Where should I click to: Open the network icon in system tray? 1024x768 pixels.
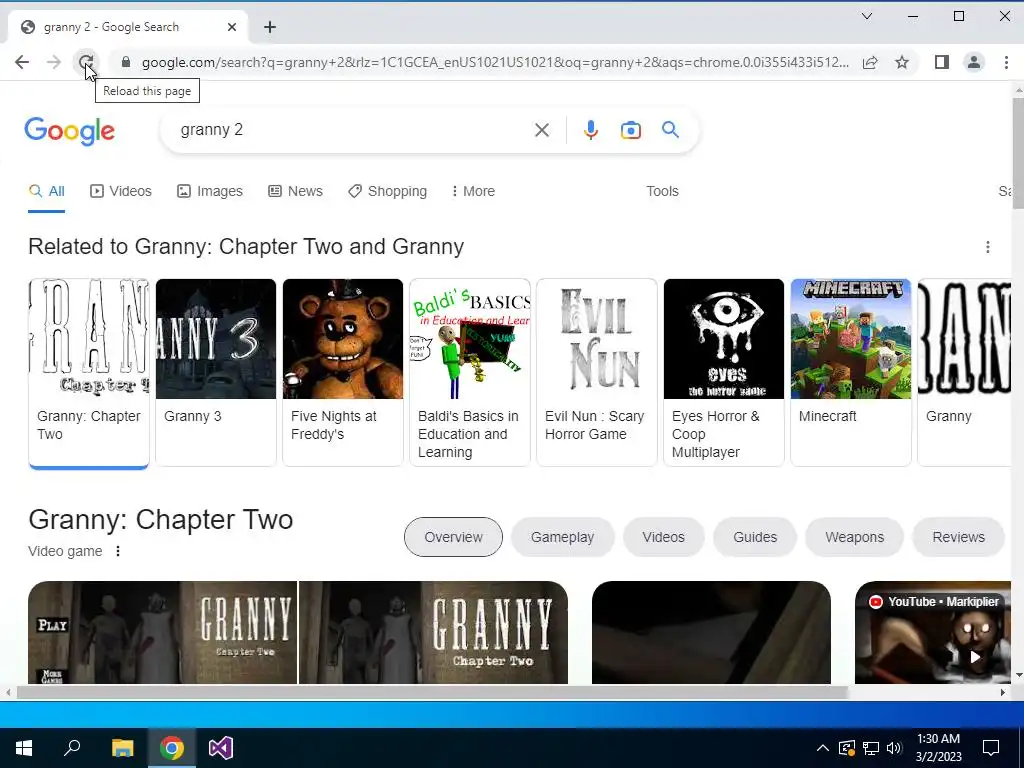pyautogui.click(x=871, y=748)
